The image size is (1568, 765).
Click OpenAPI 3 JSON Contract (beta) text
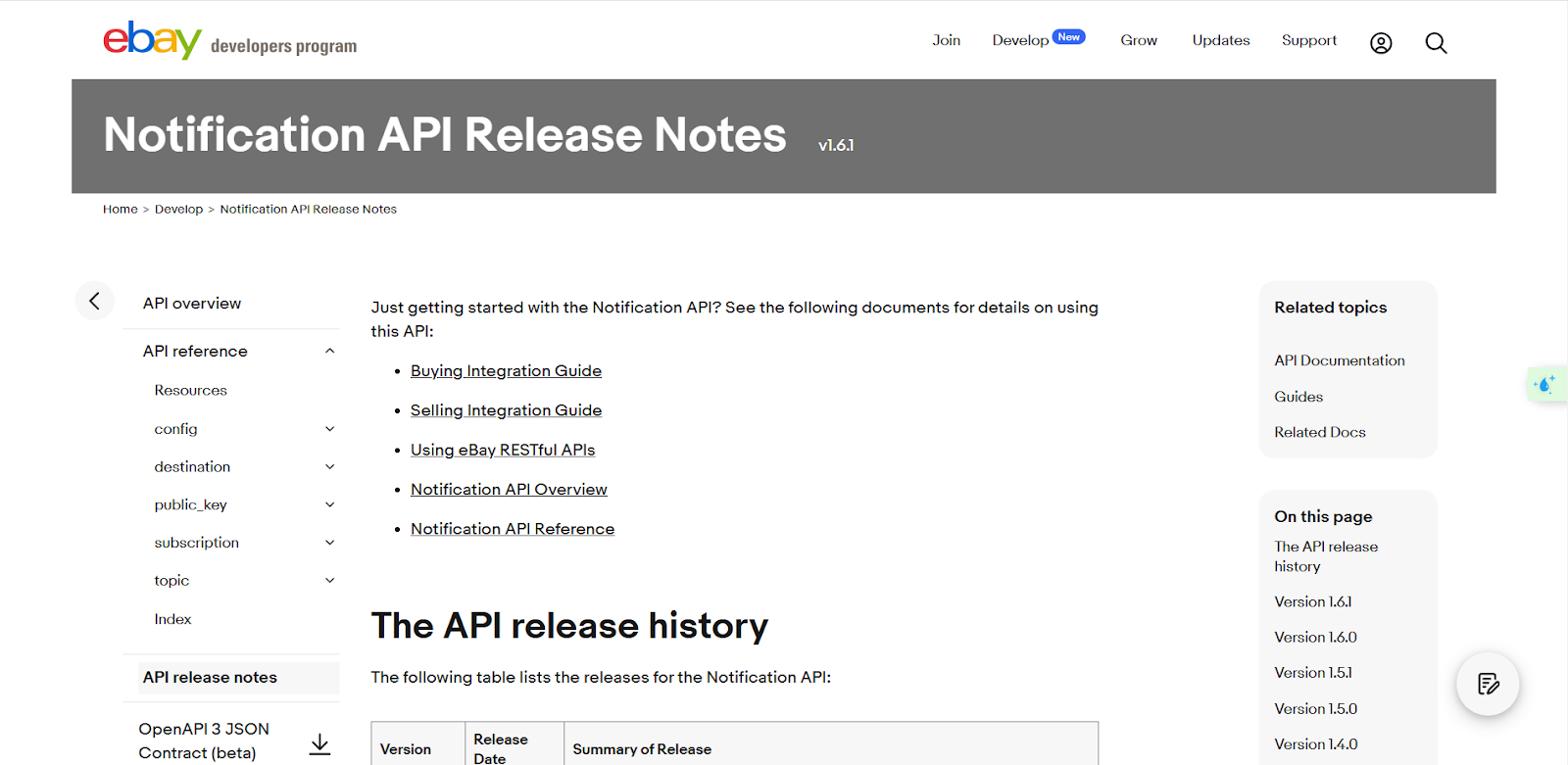tap(204, 741)
